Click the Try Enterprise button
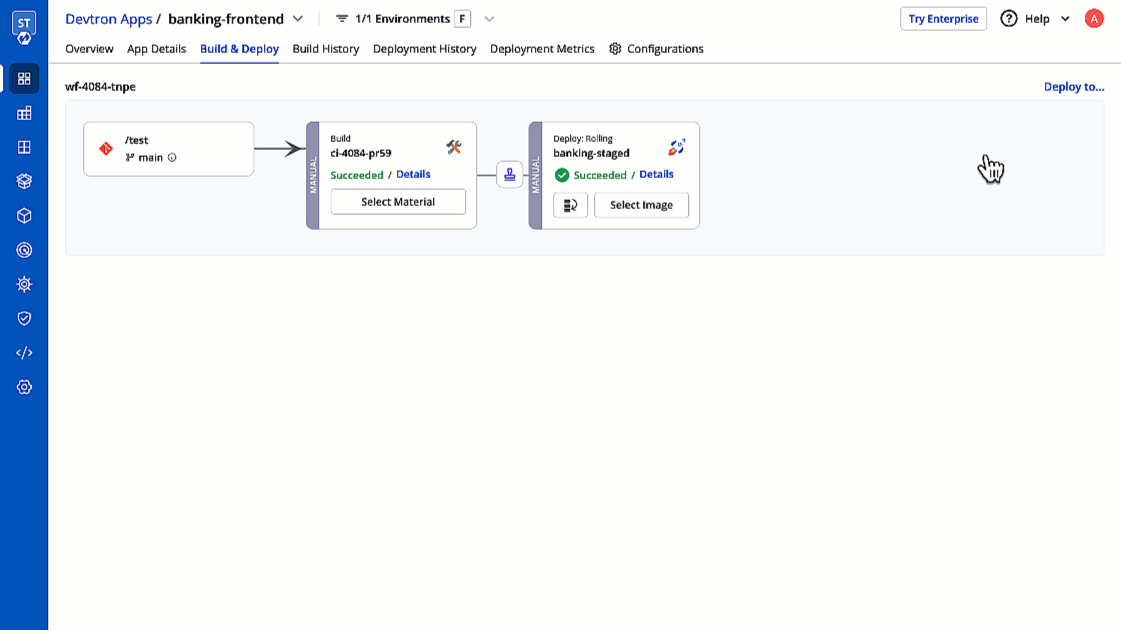The height and width of the screenshot is (630, 1121). pos(943,18)
